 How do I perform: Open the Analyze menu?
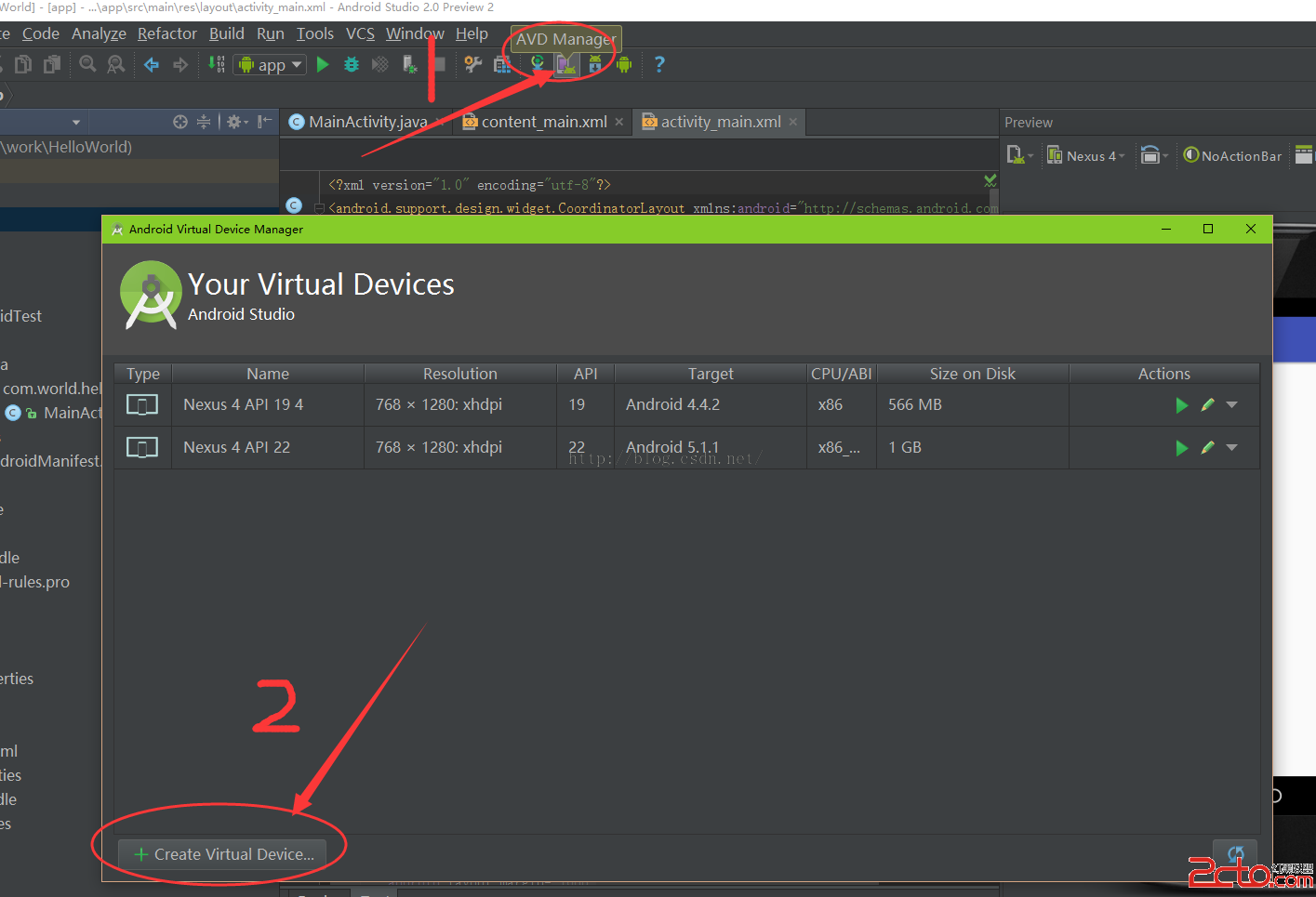pos(99,33)
